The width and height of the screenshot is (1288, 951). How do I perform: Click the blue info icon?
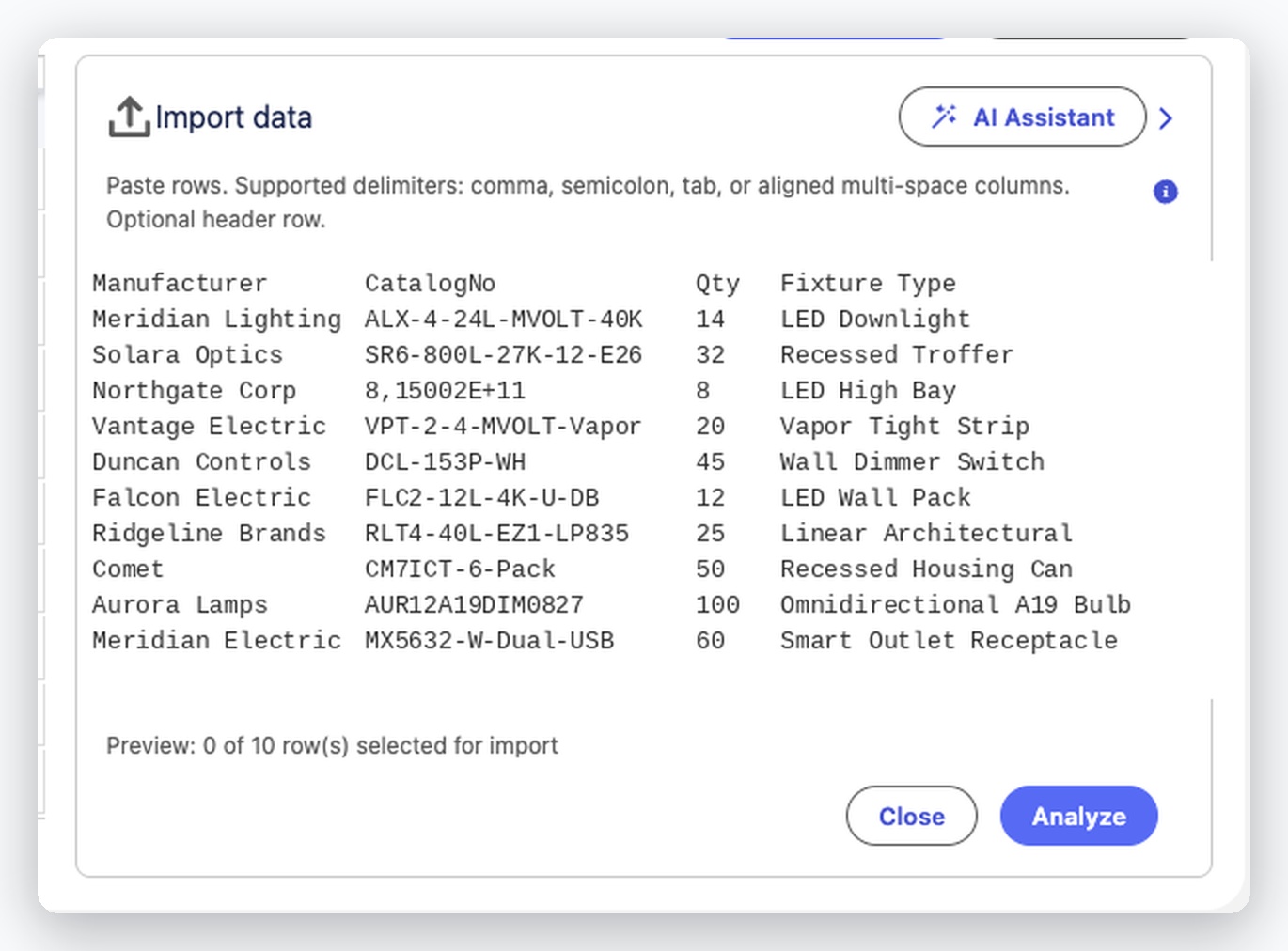pos(1165,192)
